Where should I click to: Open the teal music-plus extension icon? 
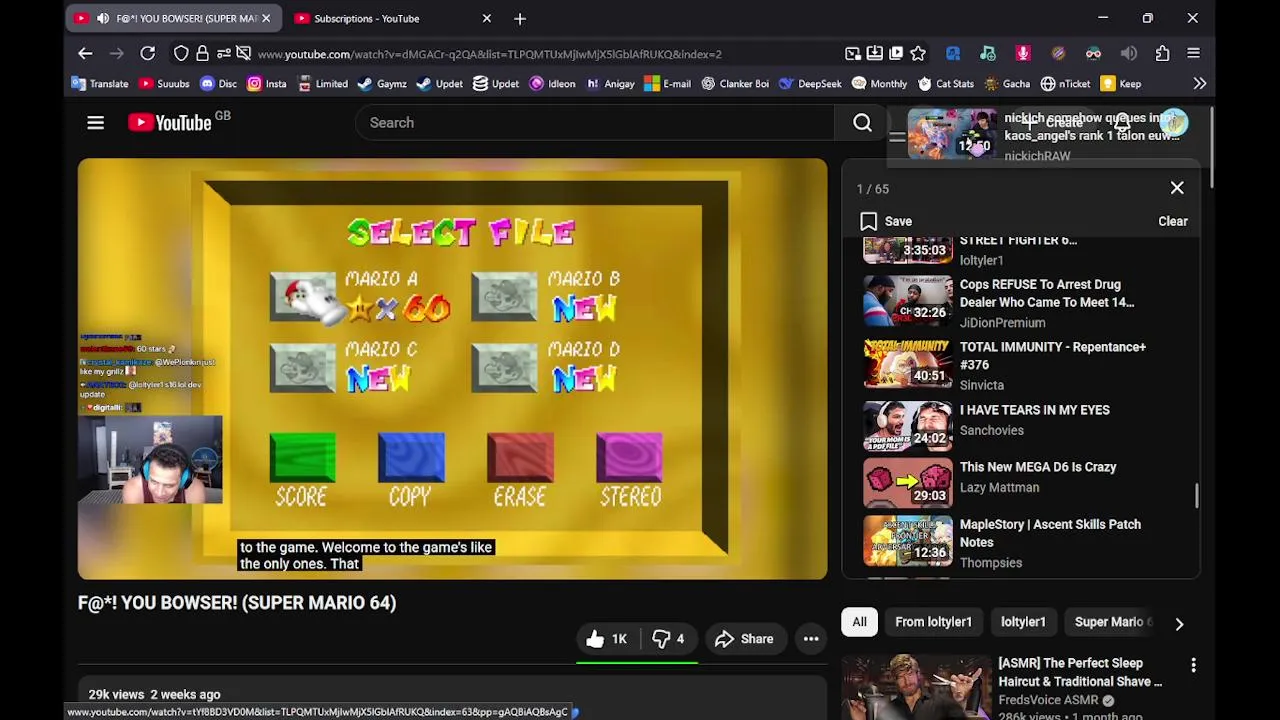point(988,54)
